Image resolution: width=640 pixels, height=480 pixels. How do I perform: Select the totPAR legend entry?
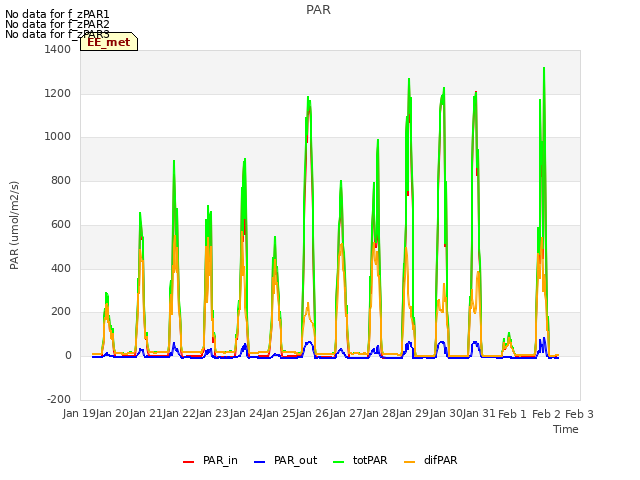pos(360,460)
